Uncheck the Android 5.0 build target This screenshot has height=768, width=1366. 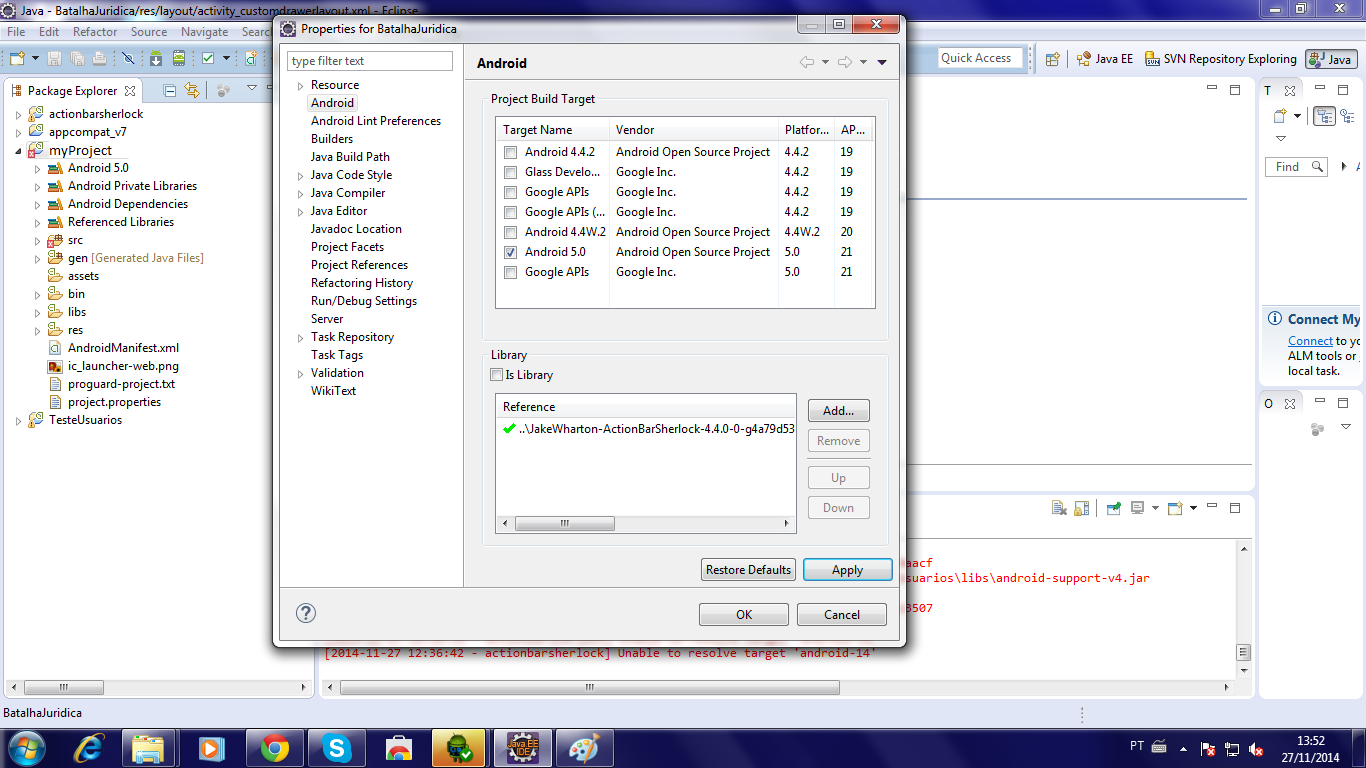click(511, 252)
